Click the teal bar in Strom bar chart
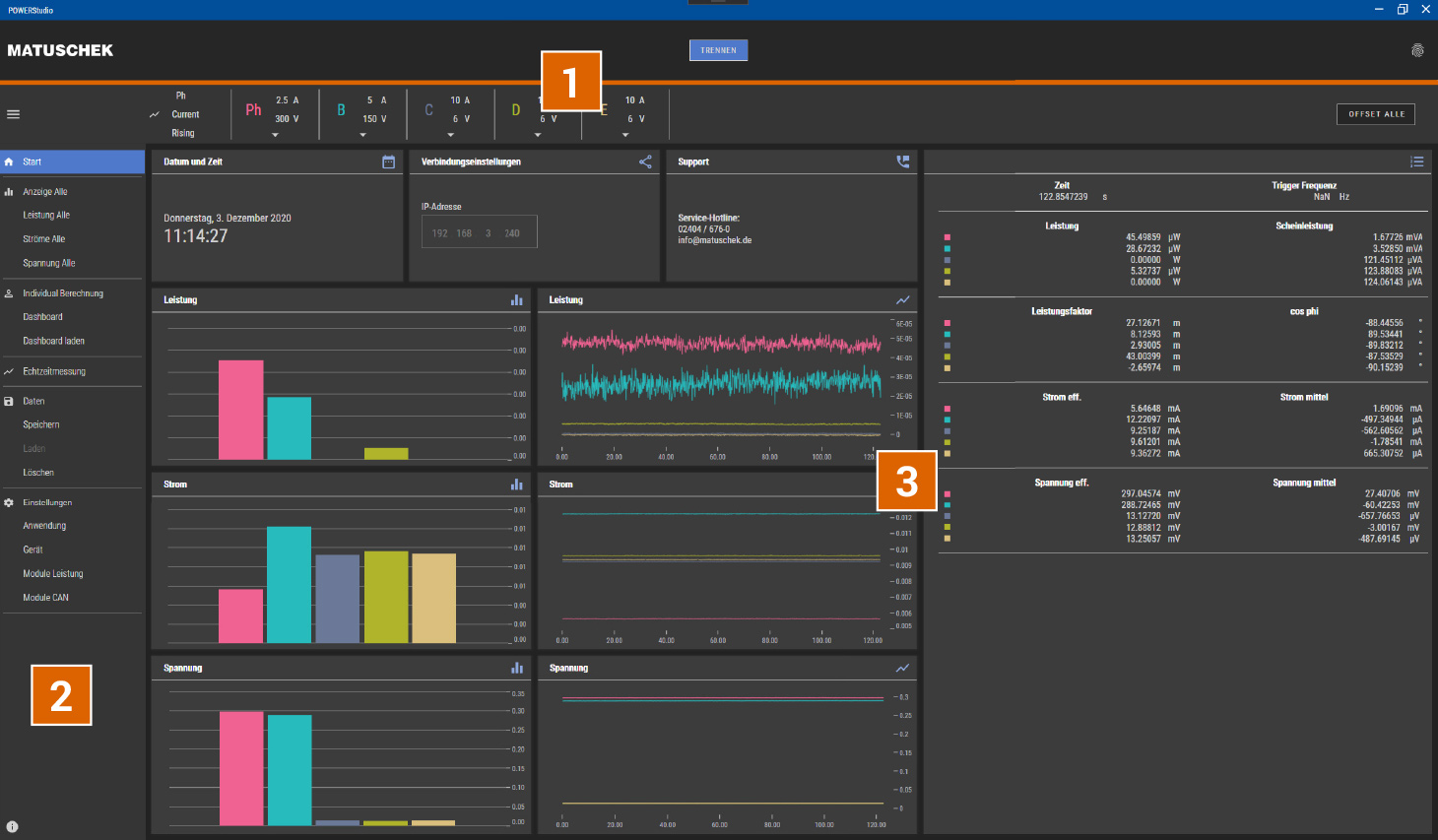Screen dimensions: 1438x840 pyautogui.click(x=289, y=585)
